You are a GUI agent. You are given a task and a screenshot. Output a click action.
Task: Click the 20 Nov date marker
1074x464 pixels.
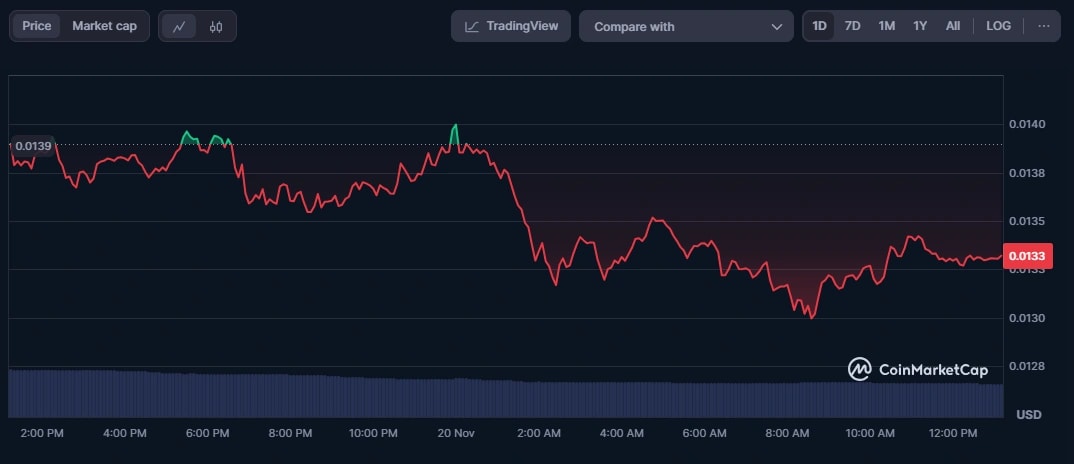456,433
